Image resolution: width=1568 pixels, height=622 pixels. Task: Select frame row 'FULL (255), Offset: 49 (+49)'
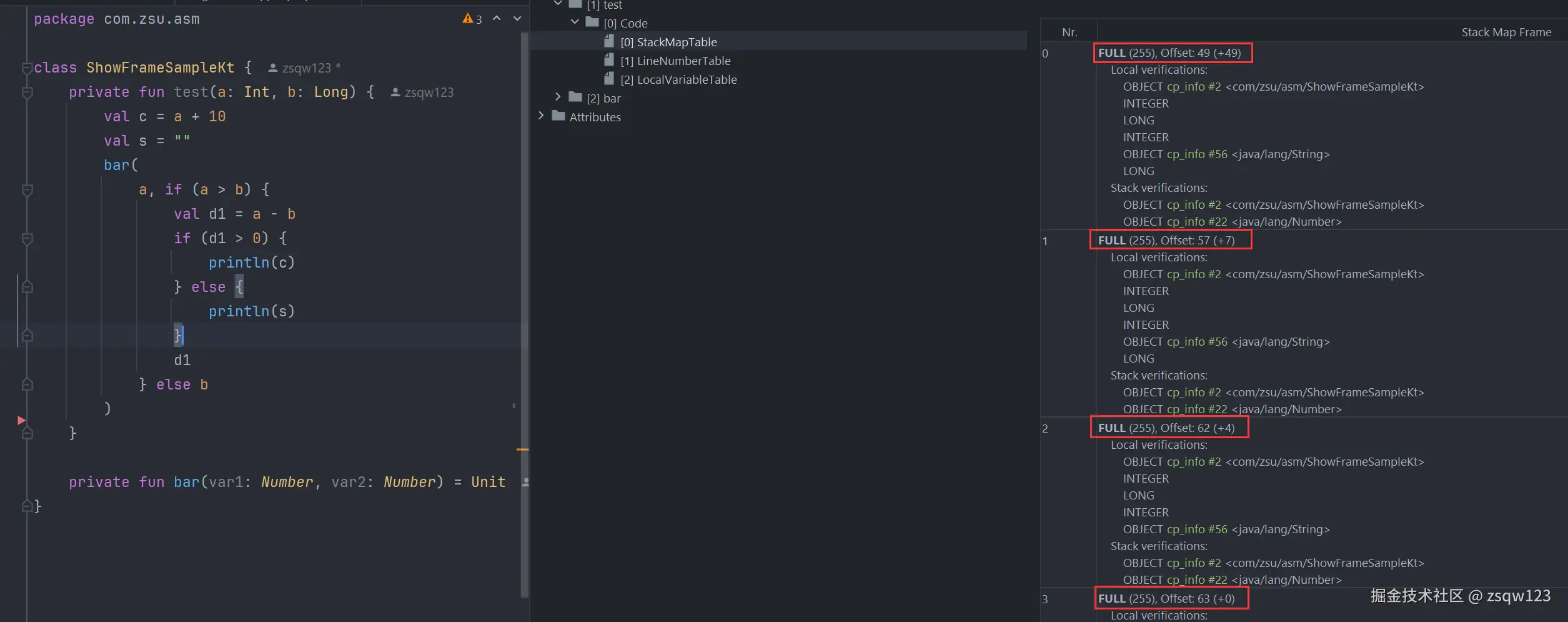coord(1169,53)
